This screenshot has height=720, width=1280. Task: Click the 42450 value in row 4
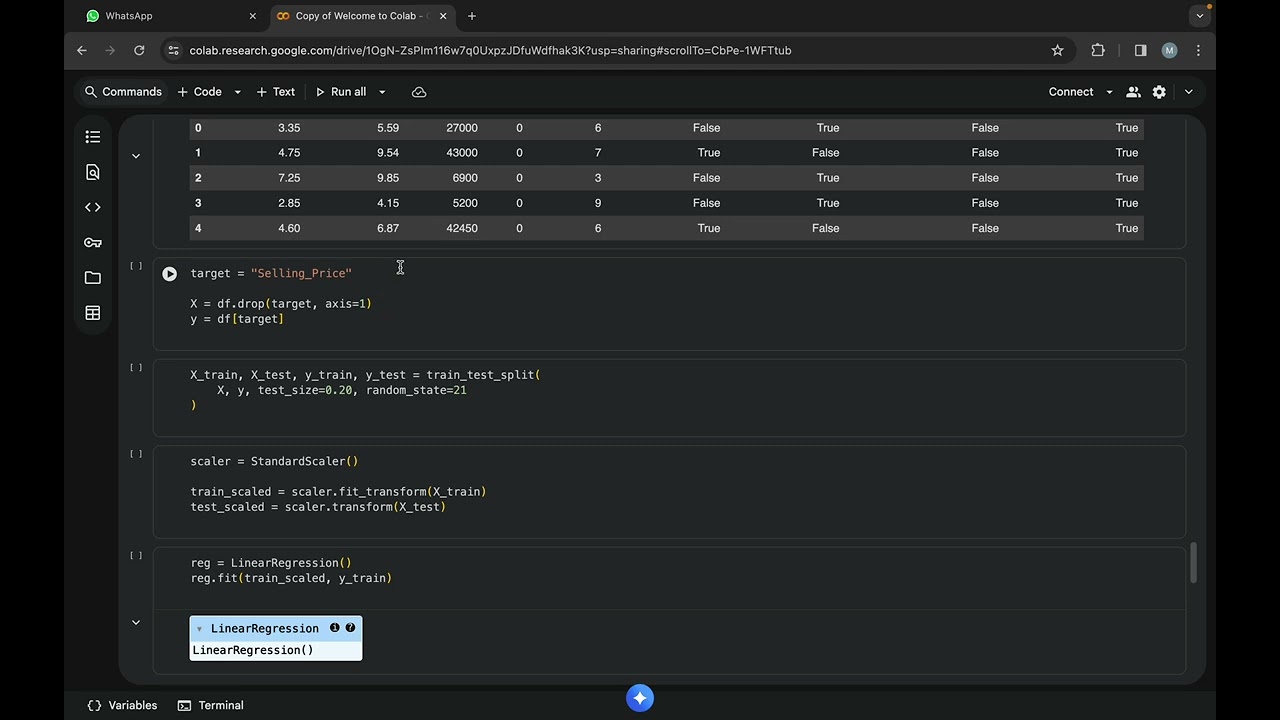pos(461,228)
